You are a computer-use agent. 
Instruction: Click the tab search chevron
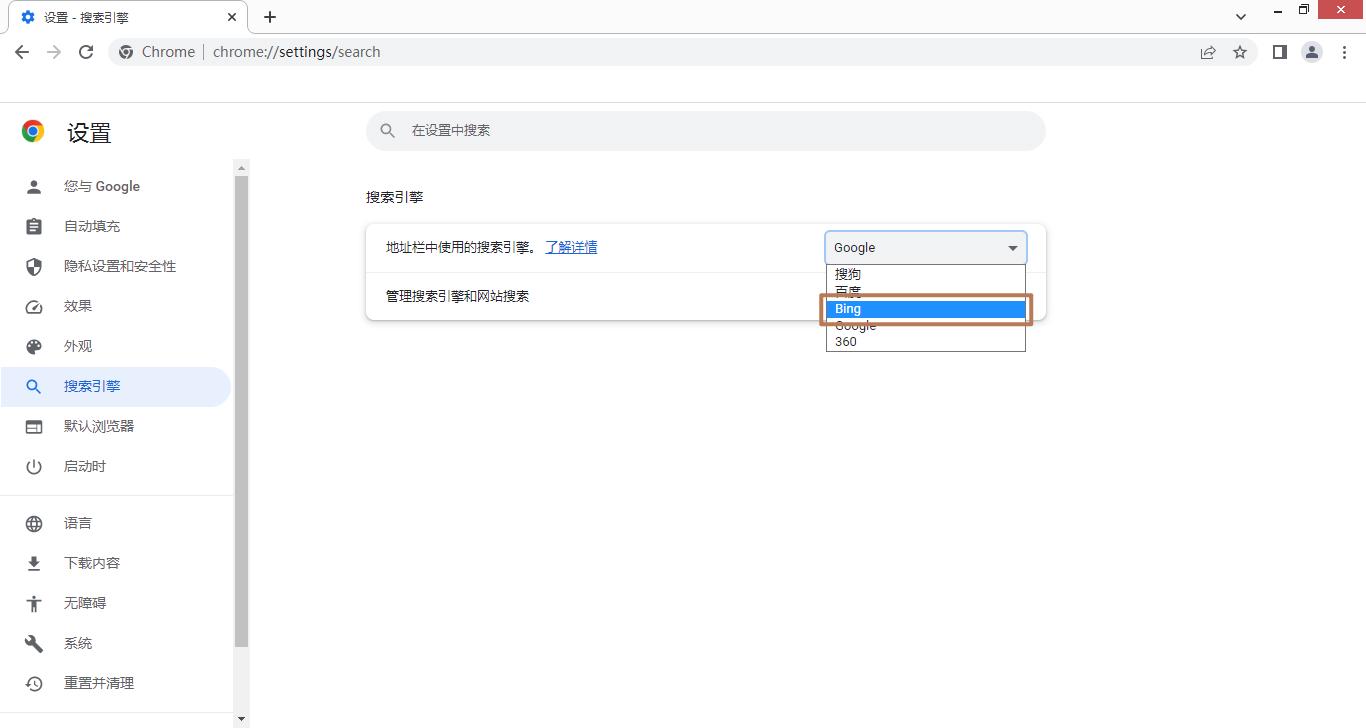(1241, 17)
